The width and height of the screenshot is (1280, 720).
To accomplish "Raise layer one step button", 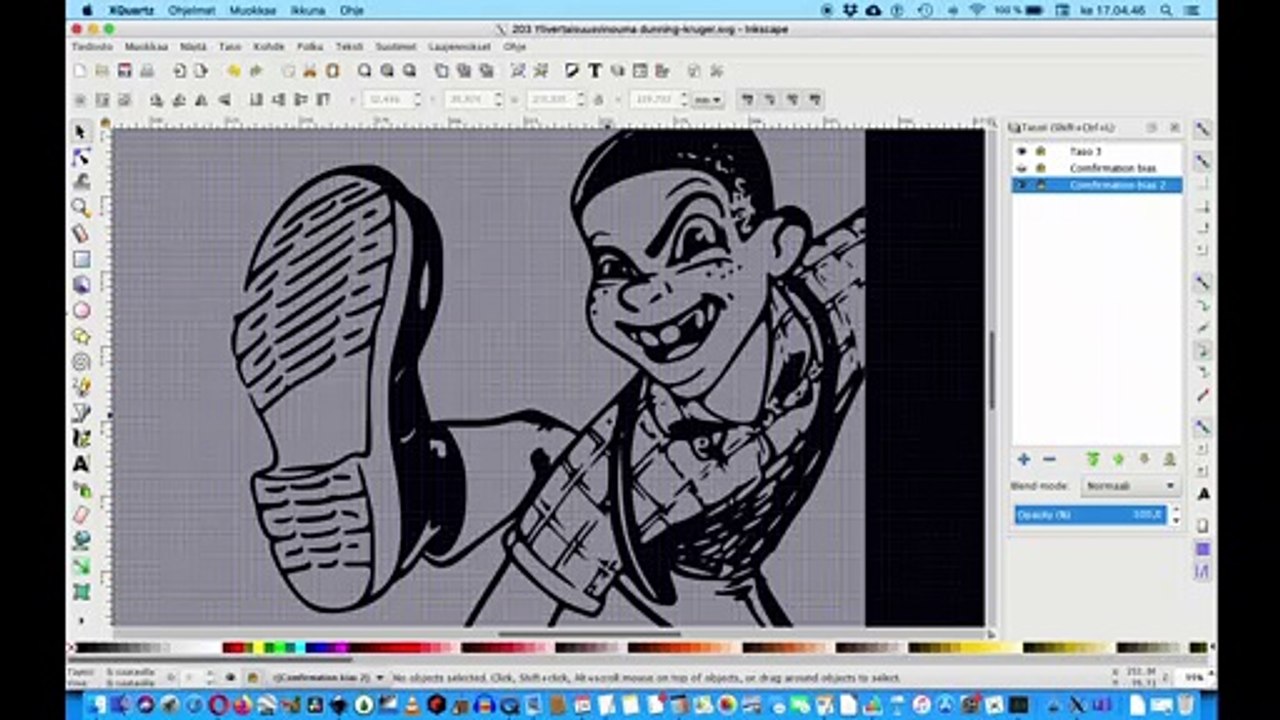I will (1118, 459).
